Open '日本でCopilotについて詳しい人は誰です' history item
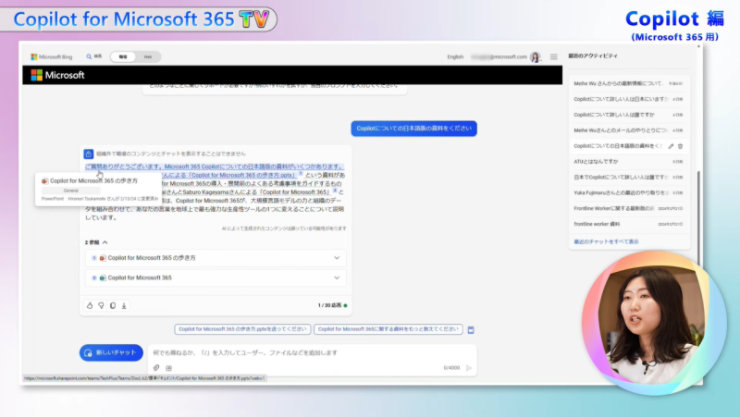The height and width of the screenshot is (417, 740). pyautogui.click(x=628, y=177)
